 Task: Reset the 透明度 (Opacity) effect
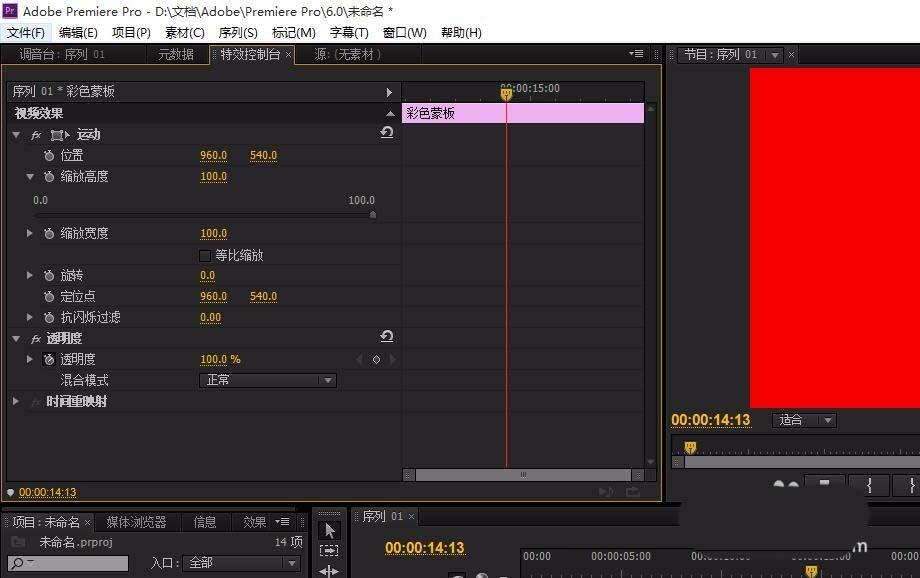tap(387, 338)
